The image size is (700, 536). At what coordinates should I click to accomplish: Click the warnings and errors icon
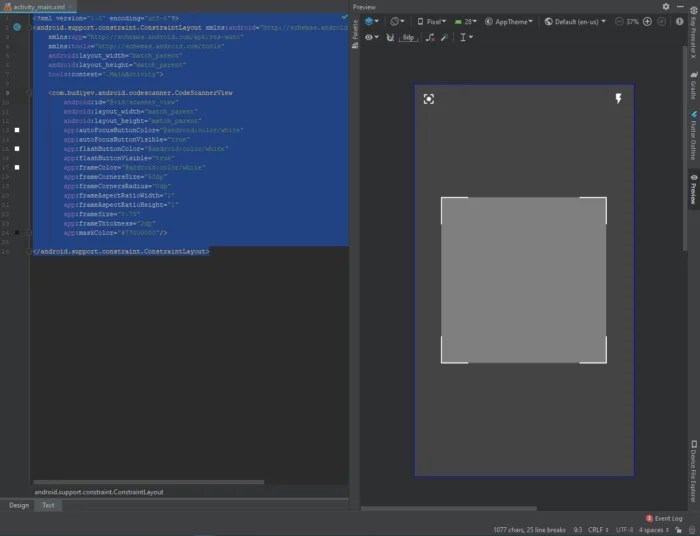pos(679,21)
